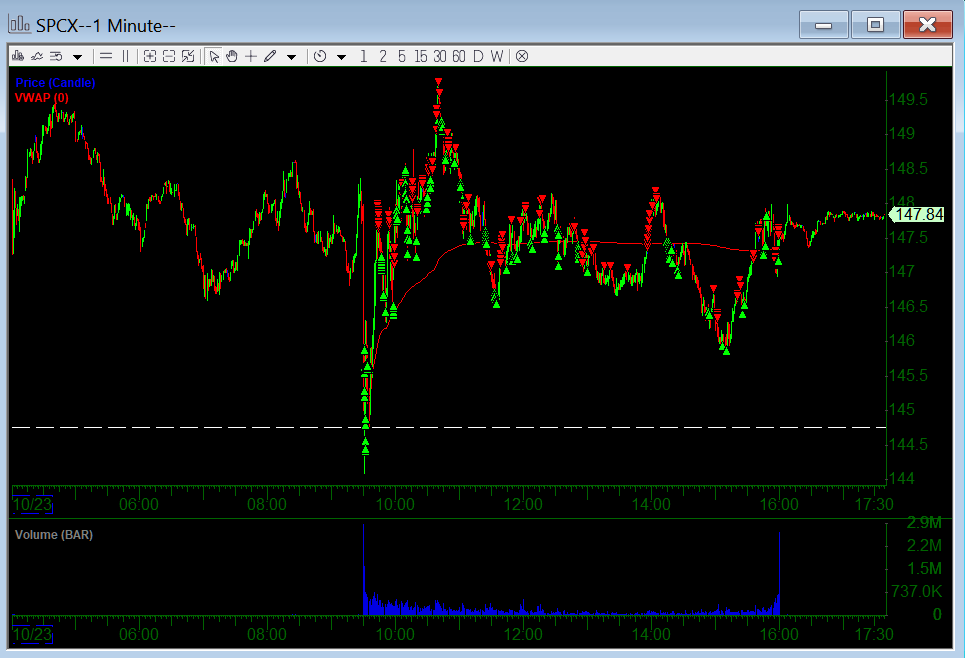The height and width of the screenshot is (658, 965).
Task: Switch to weekly (W) interval
Action: 497,57
